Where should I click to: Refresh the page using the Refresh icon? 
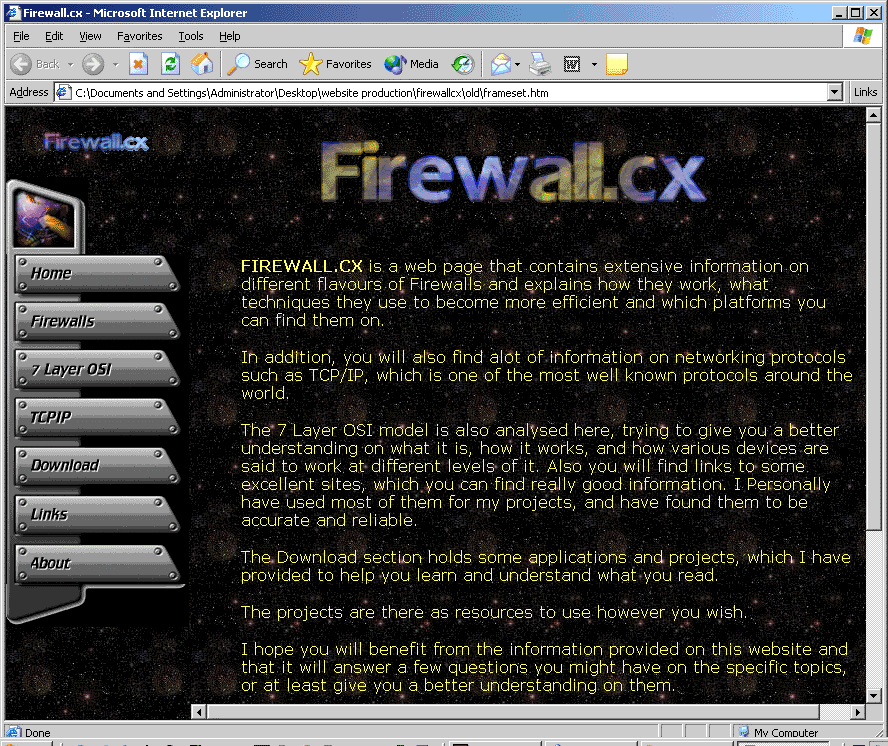pos(170,64)
